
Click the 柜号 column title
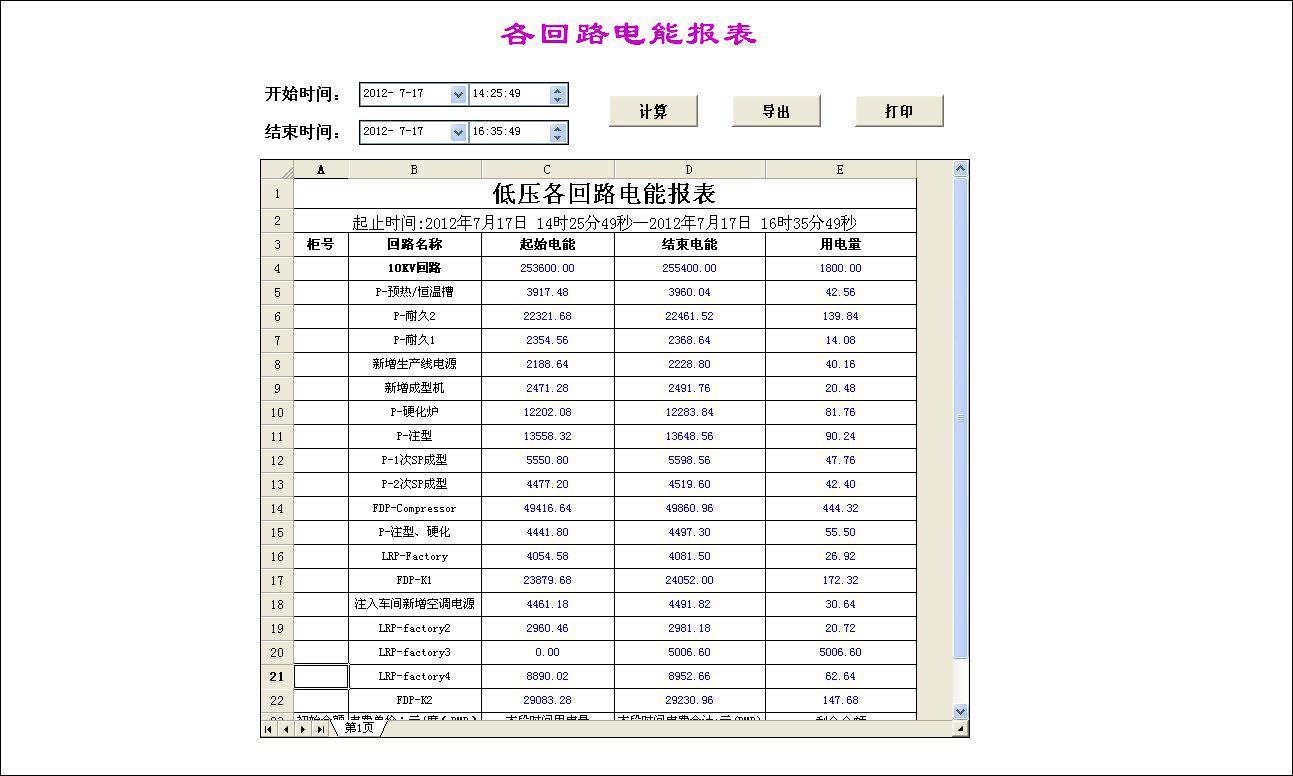coord(321,244)
